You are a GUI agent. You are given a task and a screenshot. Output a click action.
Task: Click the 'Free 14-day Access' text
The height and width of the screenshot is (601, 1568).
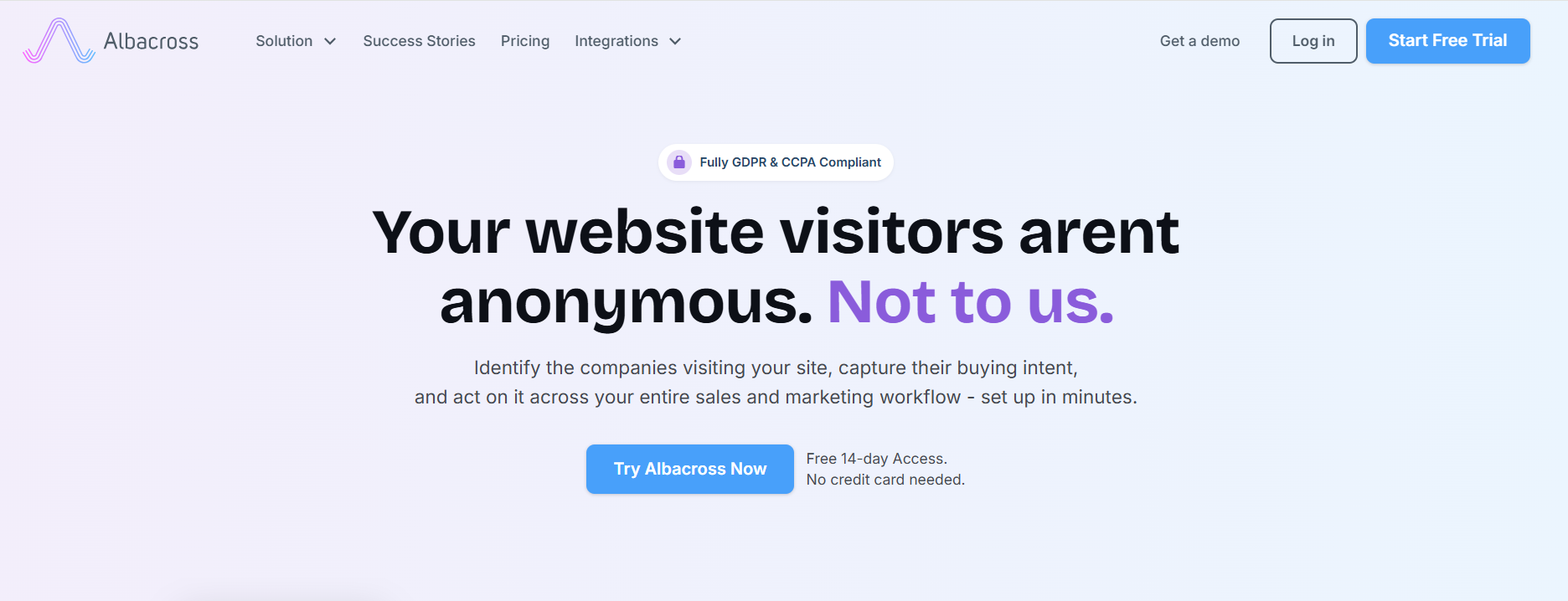[x=875, y=458]
